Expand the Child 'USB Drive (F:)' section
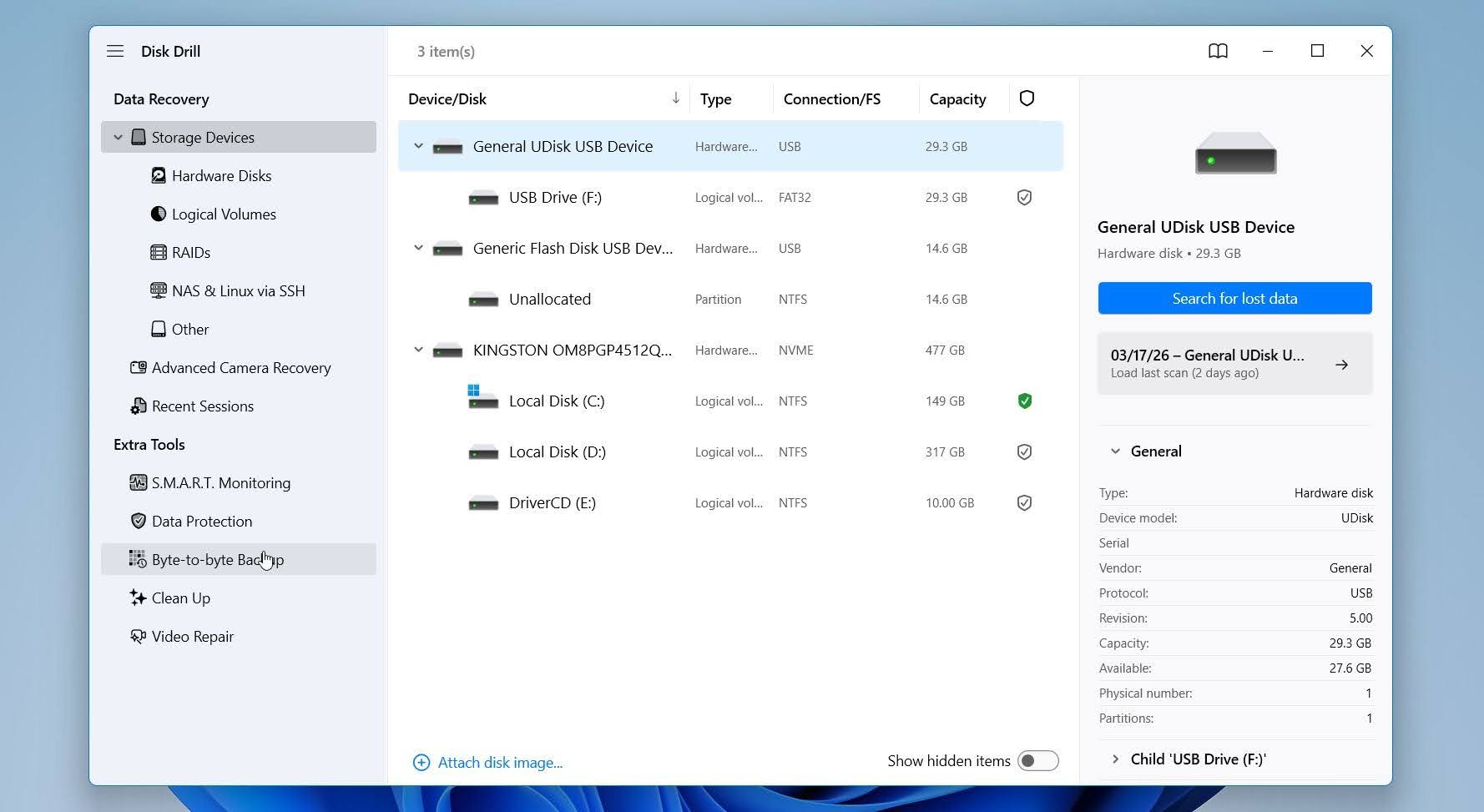 tap(1115, 759)
